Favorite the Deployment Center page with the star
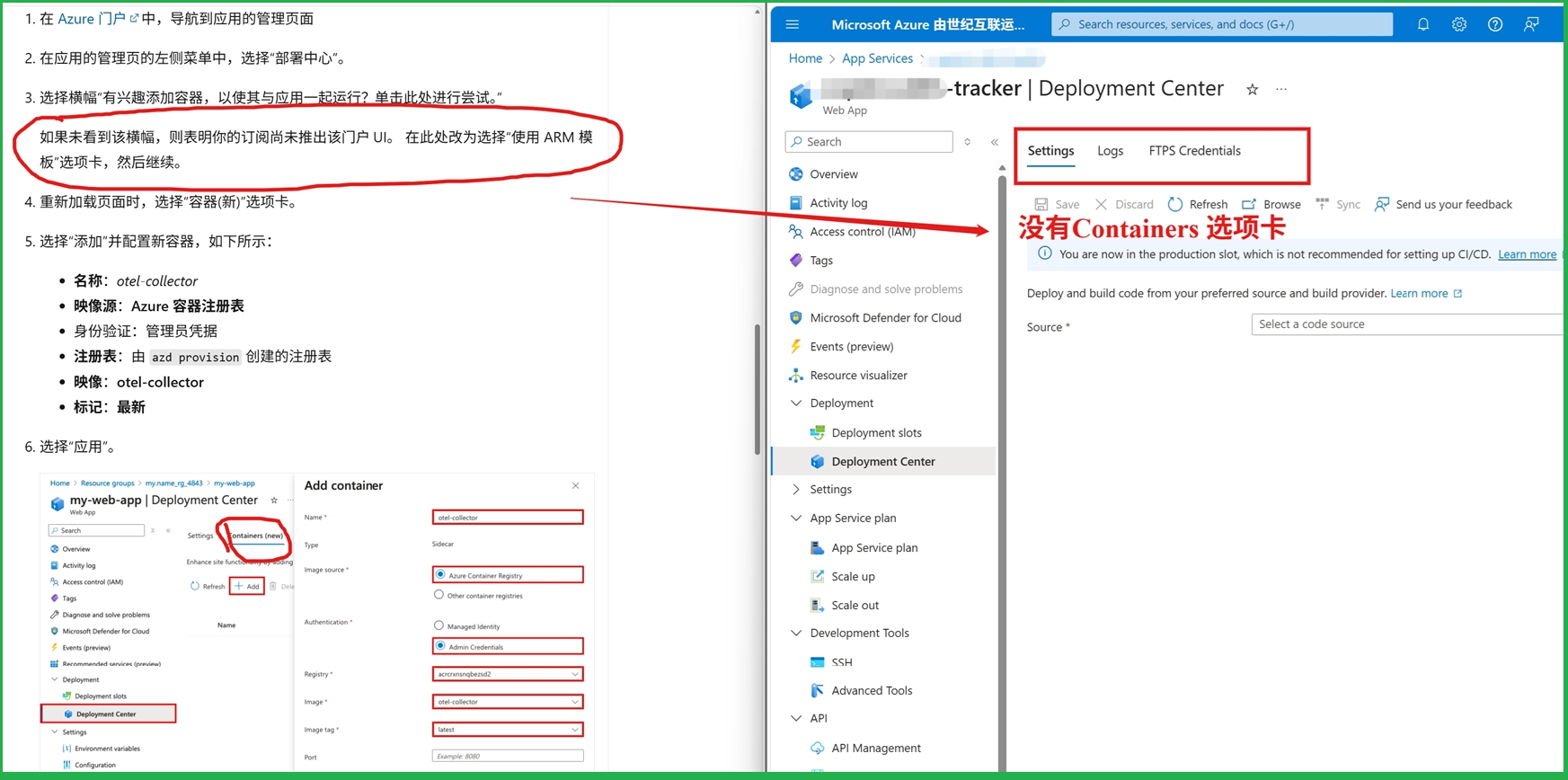Screen dimensions: 1568x780 click(x=1252, y=89)
